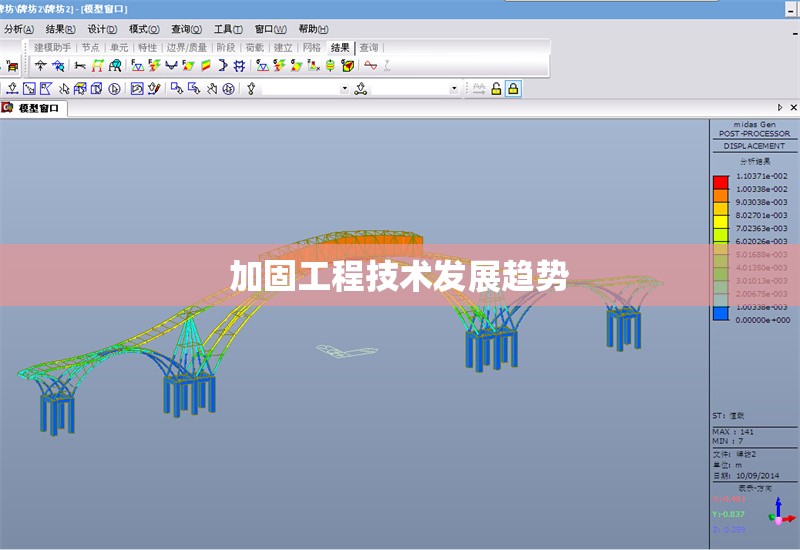Click the node selection combo box field
This screenshot has width=800, height=550.
(x=305, y=89)
